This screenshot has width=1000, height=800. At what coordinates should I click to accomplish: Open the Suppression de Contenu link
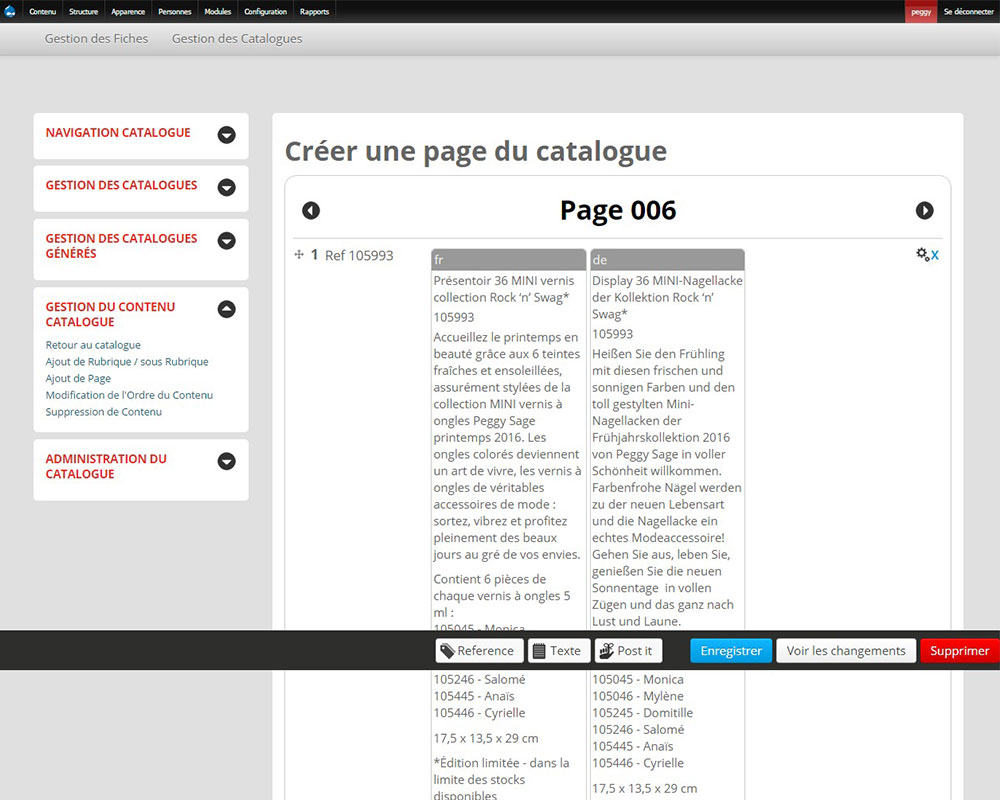(103, 411)
